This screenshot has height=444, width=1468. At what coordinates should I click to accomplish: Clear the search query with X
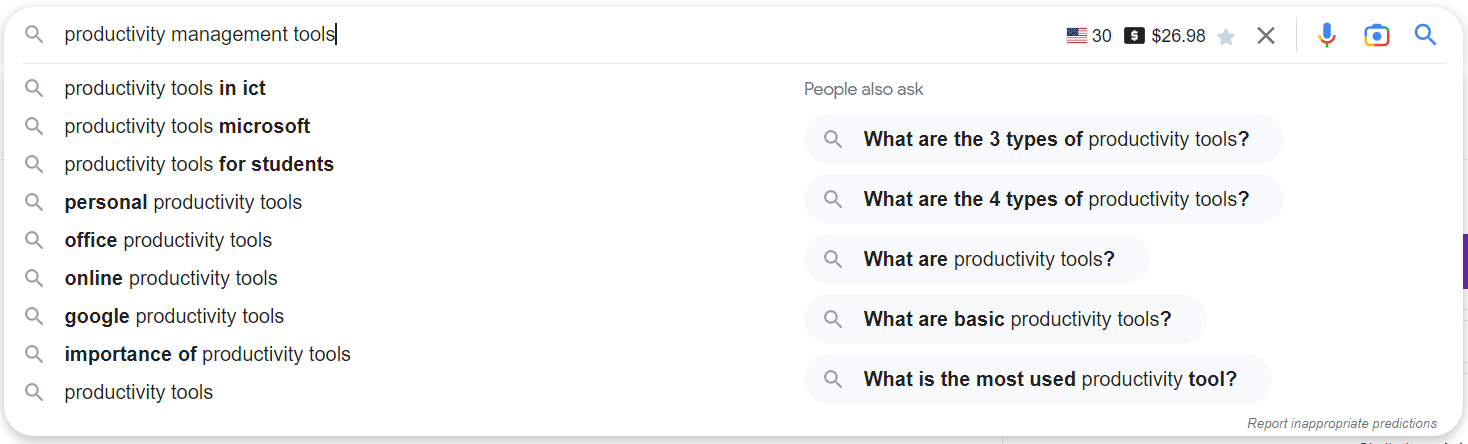1266,36
